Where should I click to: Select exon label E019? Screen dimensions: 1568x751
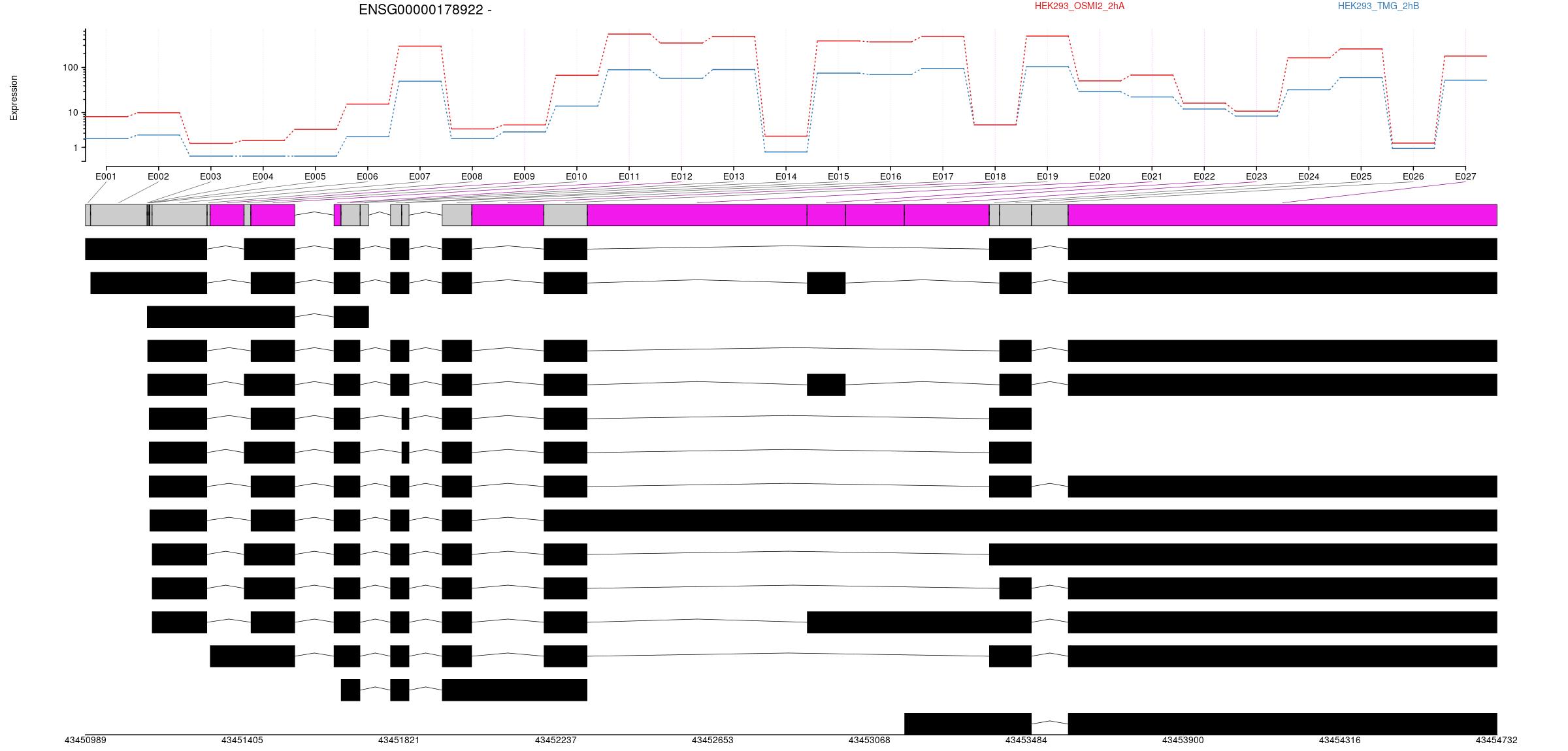[x=1047, y=176]
